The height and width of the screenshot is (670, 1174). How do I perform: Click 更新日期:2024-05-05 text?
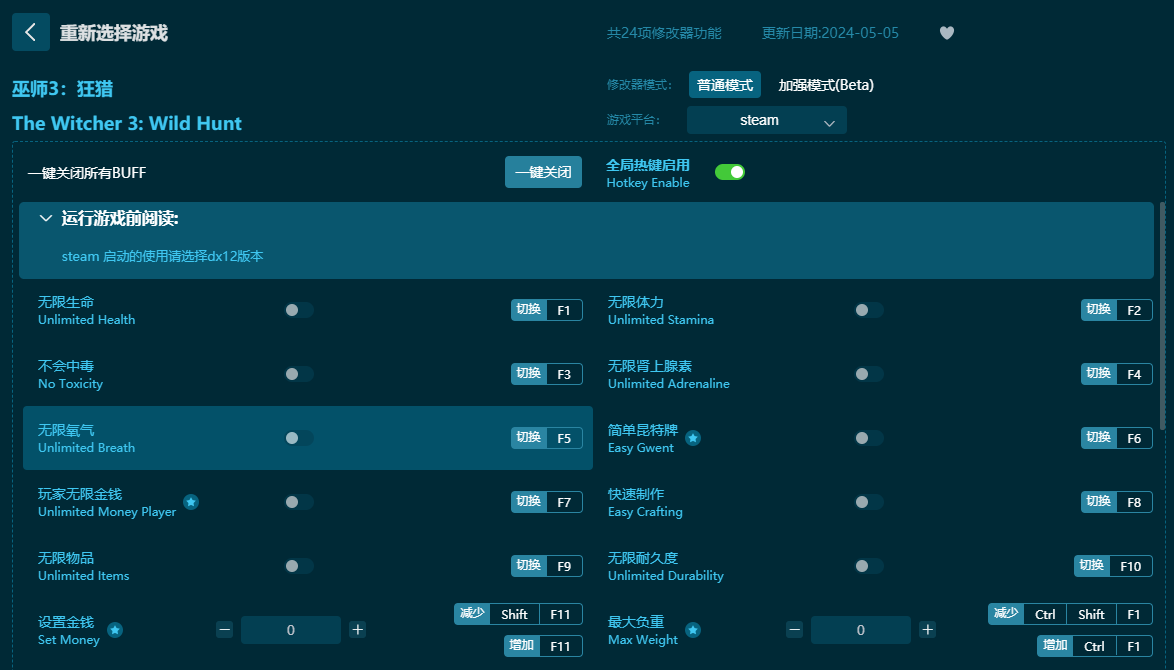[x=830, y=33]
